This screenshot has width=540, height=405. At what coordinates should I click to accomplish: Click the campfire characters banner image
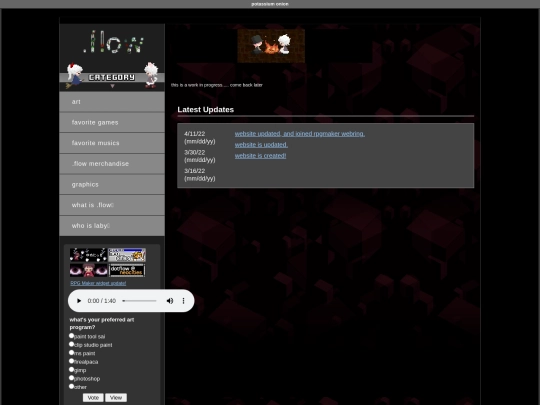point(271,46)
